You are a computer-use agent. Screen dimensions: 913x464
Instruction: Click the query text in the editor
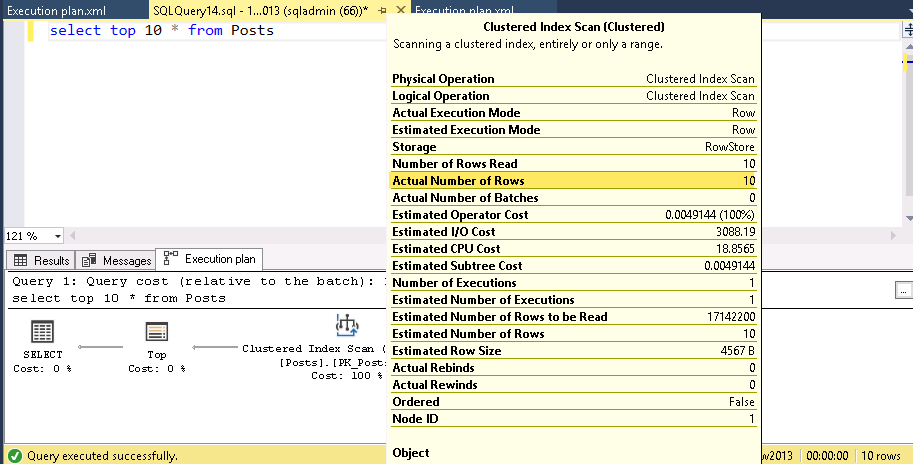pos(161,30)
